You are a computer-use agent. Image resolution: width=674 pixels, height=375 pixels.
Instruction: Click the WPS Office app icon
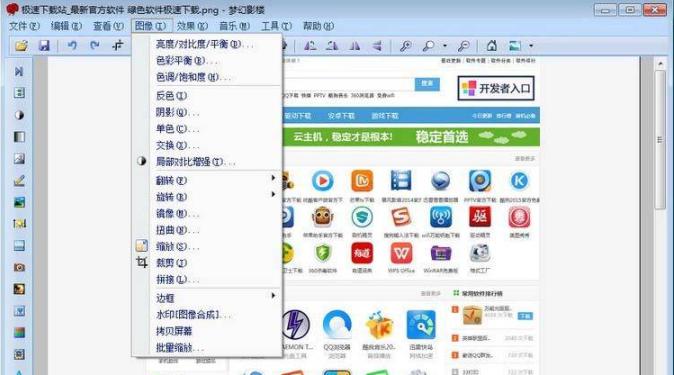coord(401,253)
